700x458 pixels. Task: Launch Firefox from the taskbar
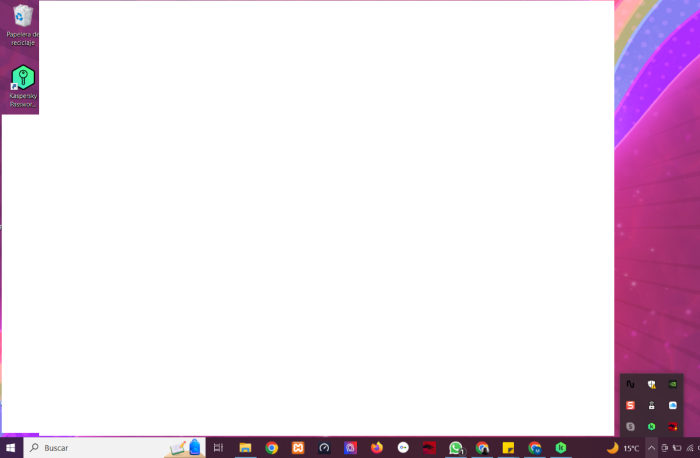pos(377,447)
